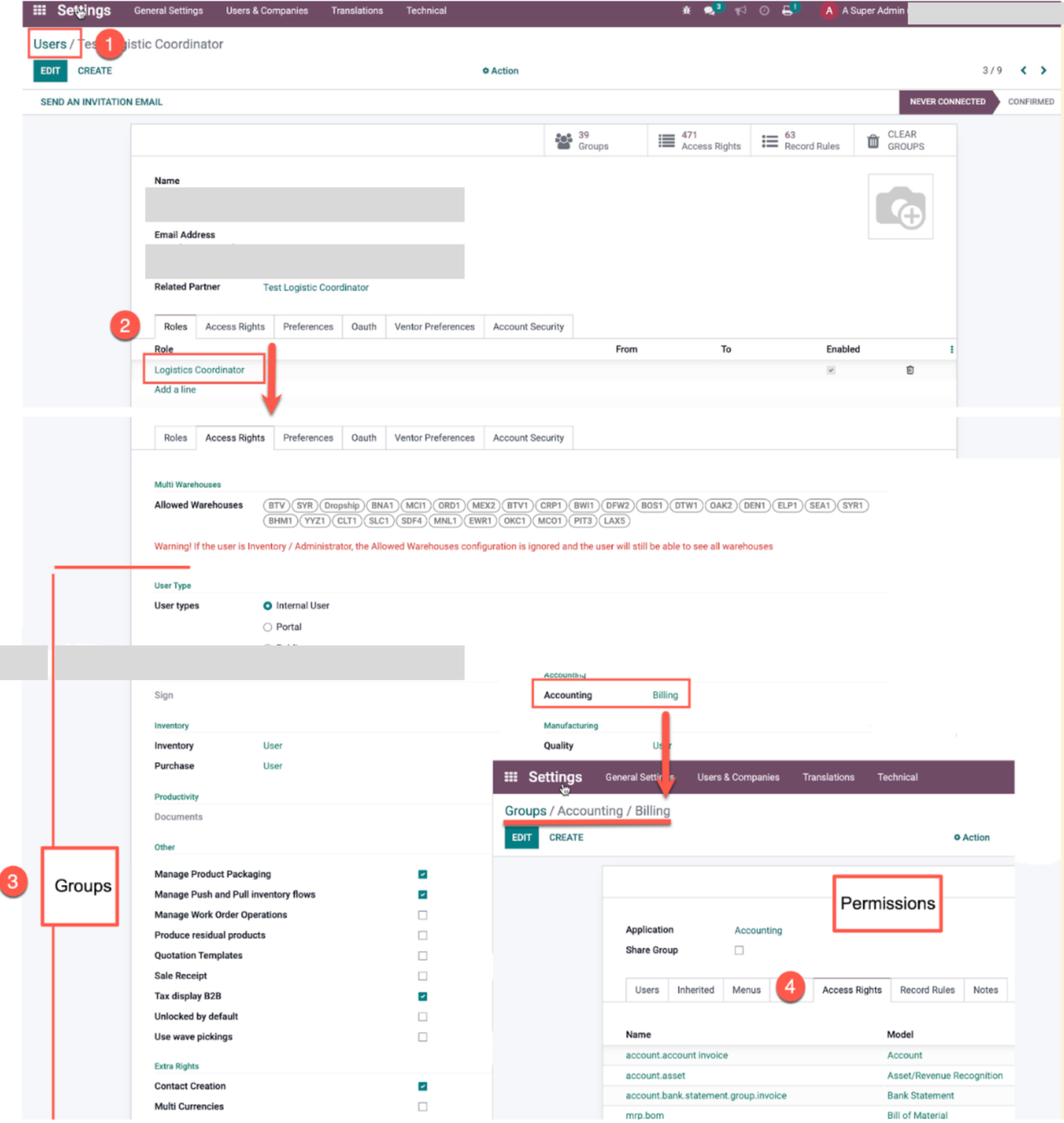Uncheck Manage Product Packaging

point(422,874)
